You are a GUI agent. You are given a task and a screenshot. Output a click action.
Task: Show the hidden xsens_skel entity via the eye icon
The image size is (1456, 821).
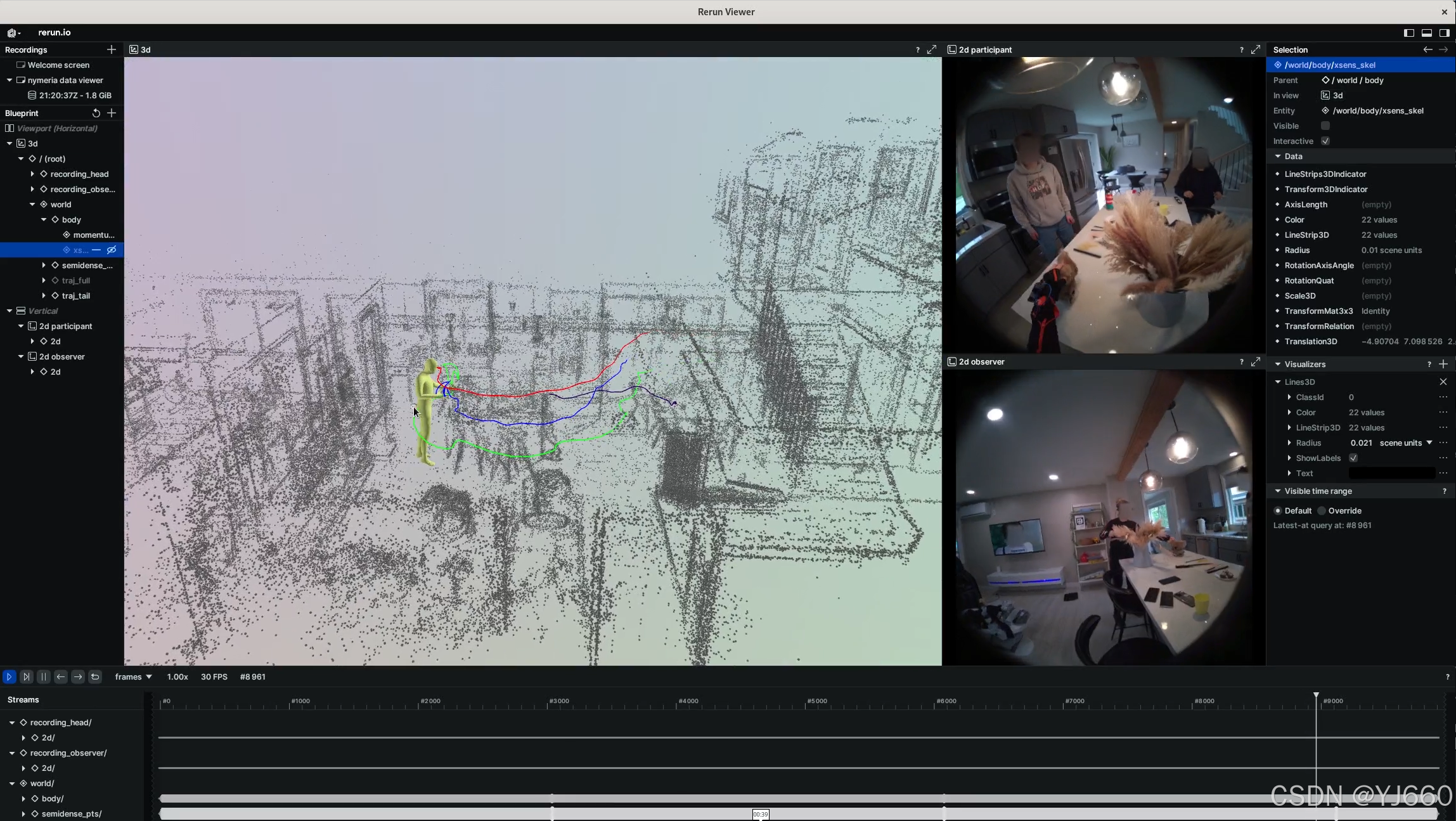[x=112, y=250]
